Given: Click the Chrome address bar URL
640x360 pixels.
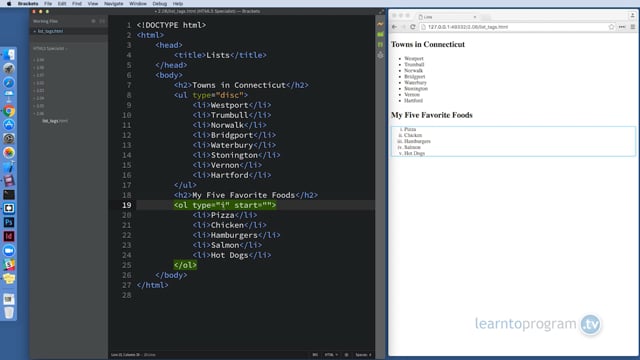Looking at the screenshot, I should 468,27.
